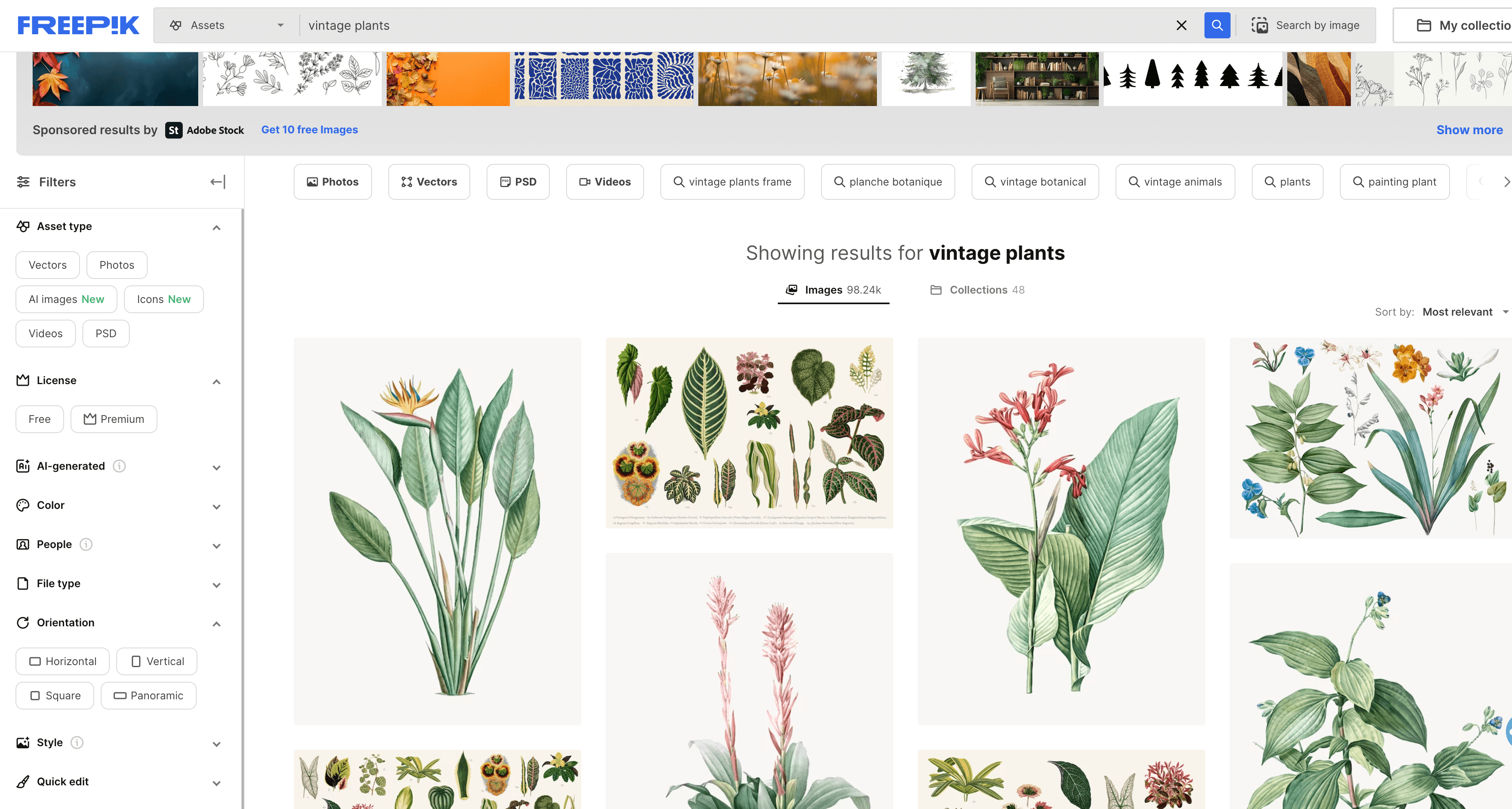This screenshot has width=1512, height=809.
Task: Open the Assets dropdown in search bar
Action: click(x=226, y=25)
